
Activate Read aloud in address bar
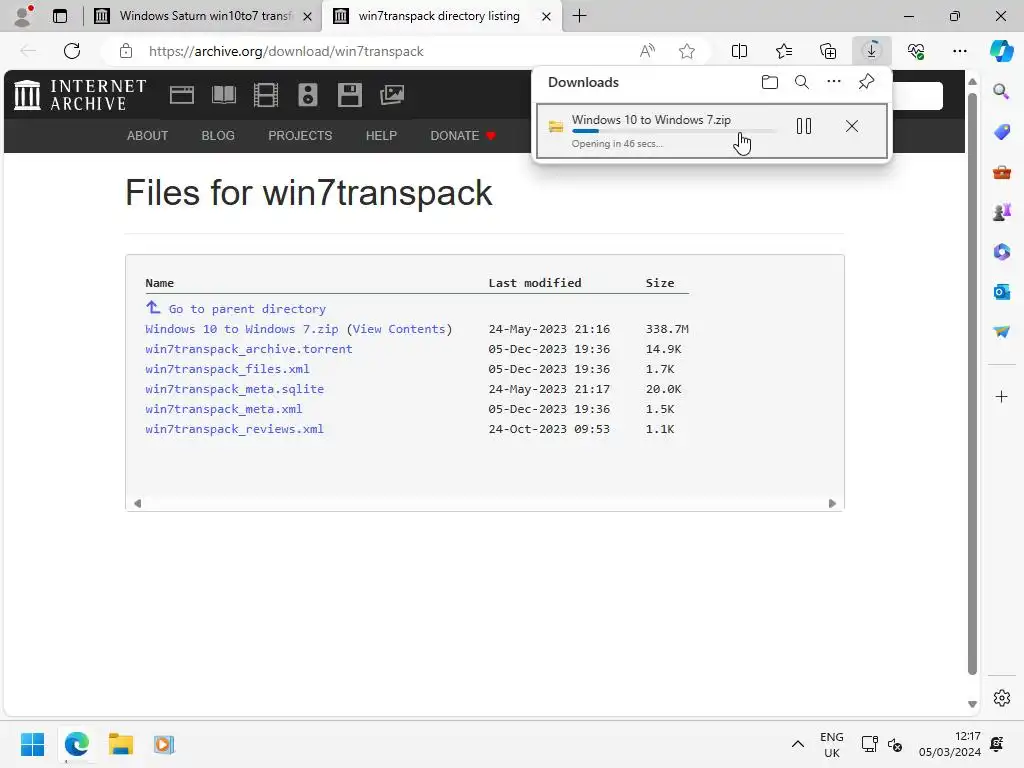coord(647,51)
